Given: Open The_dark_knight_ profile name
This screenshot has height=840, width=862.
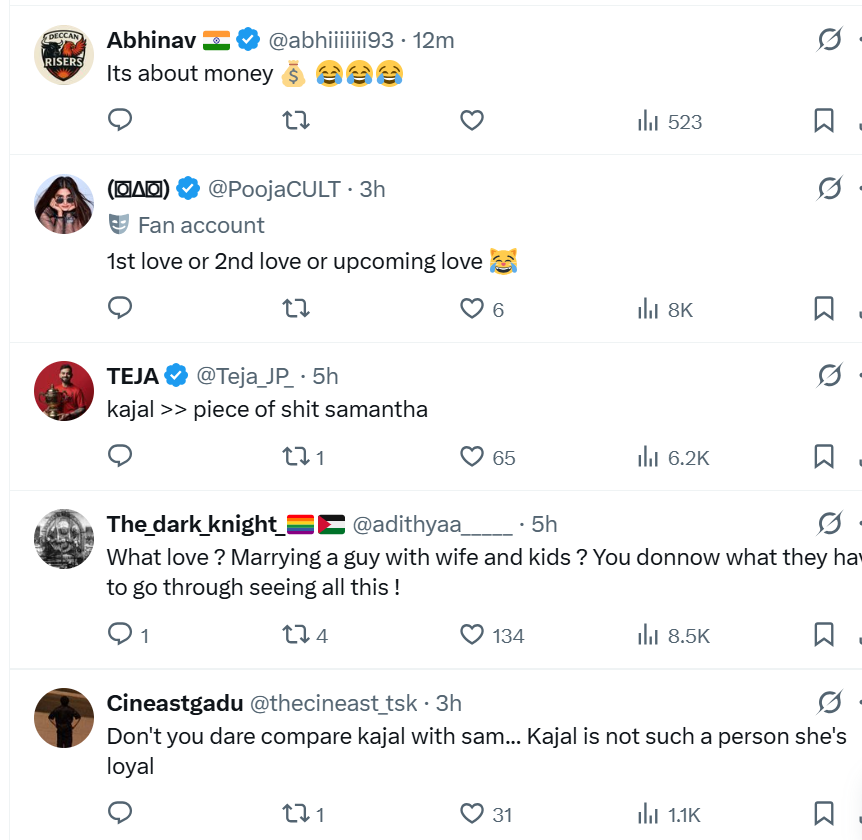Looking at the screenshot, I should 191,524.
